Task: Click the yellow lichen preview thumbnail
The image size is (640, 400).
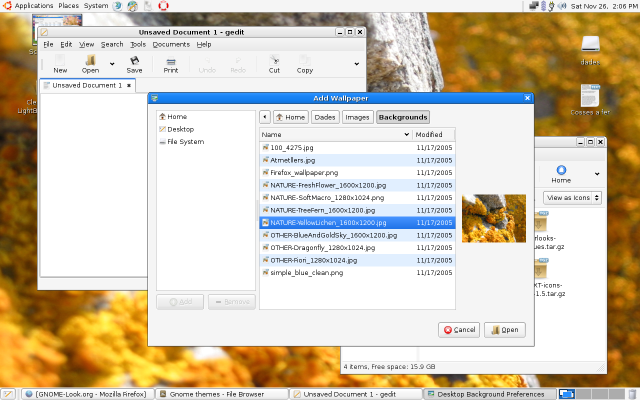Action: [494, 218]
